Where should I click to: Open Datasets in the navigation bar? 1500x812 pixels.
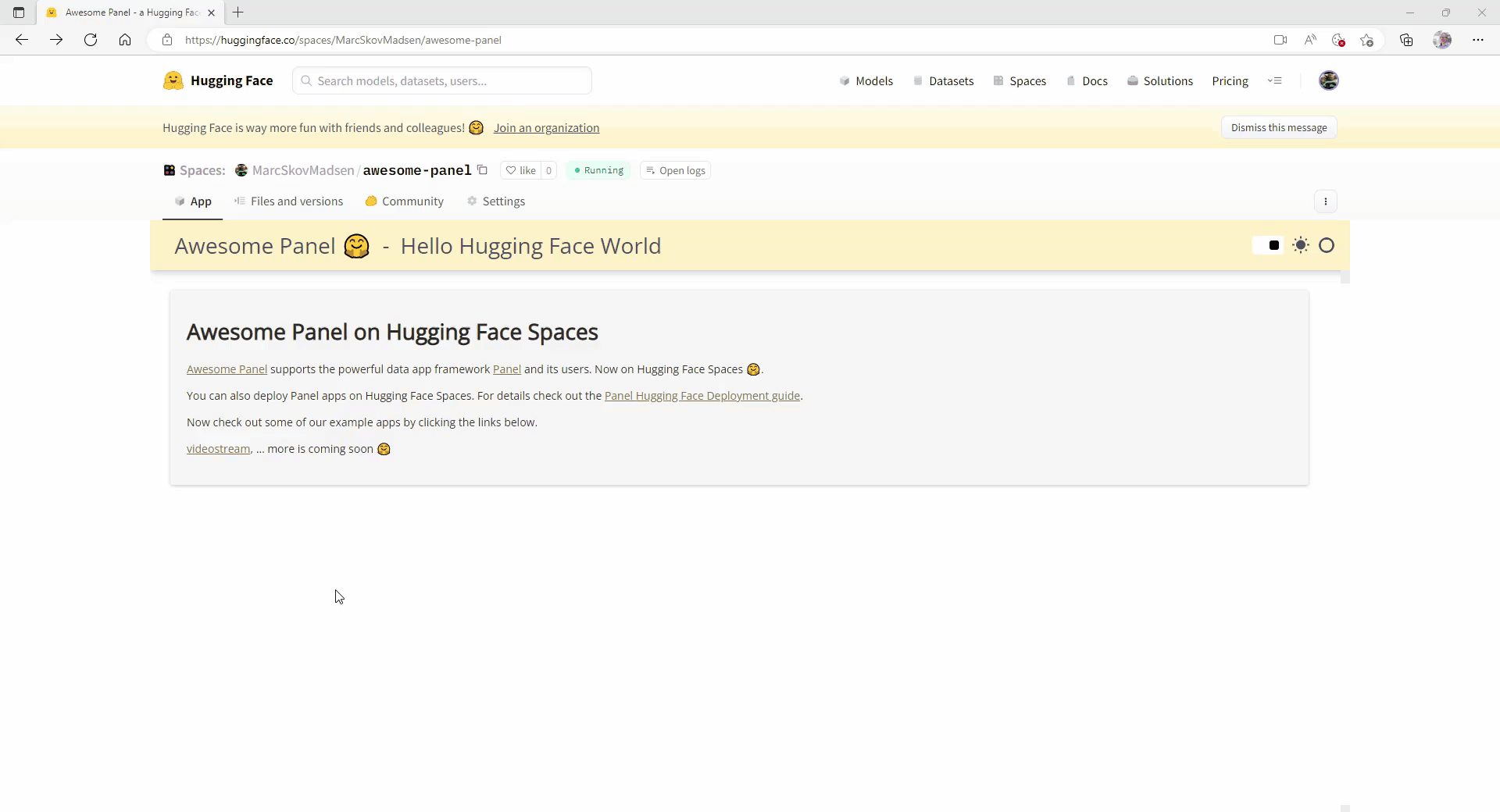tap(944, 81)
